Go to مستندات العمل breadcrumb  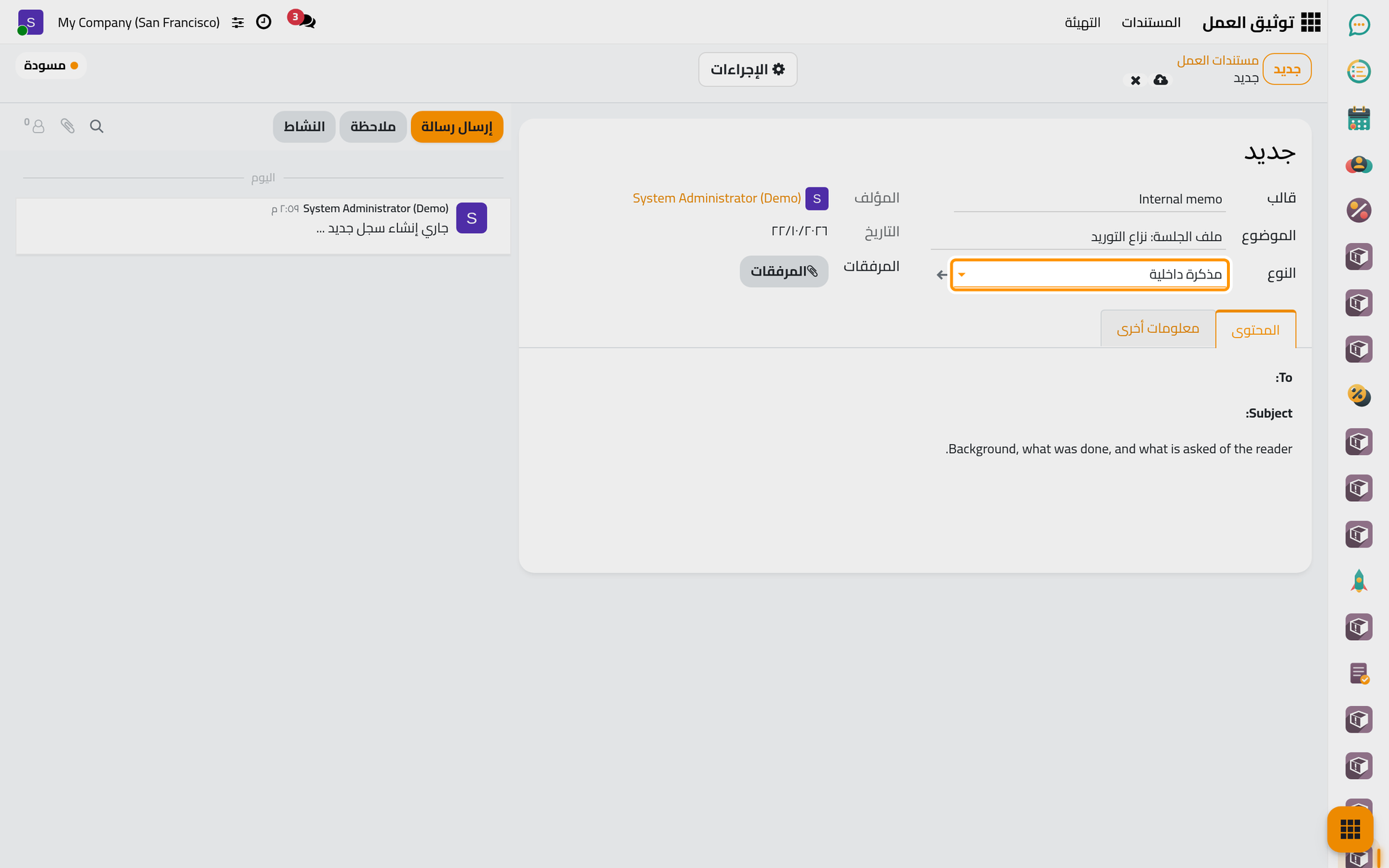coord(1218,60)
